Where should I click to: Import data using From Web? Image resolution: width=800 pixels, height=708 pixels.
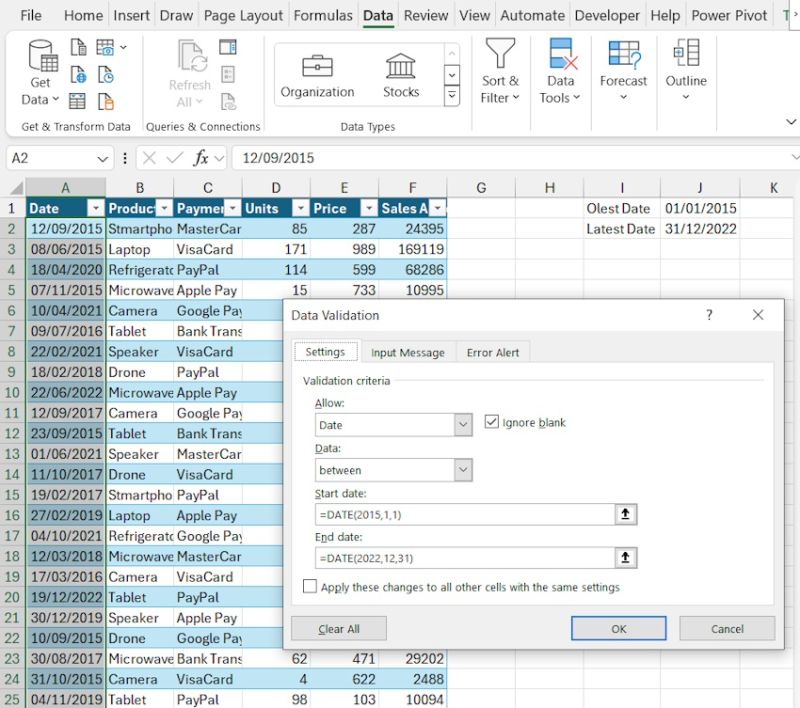77,73
